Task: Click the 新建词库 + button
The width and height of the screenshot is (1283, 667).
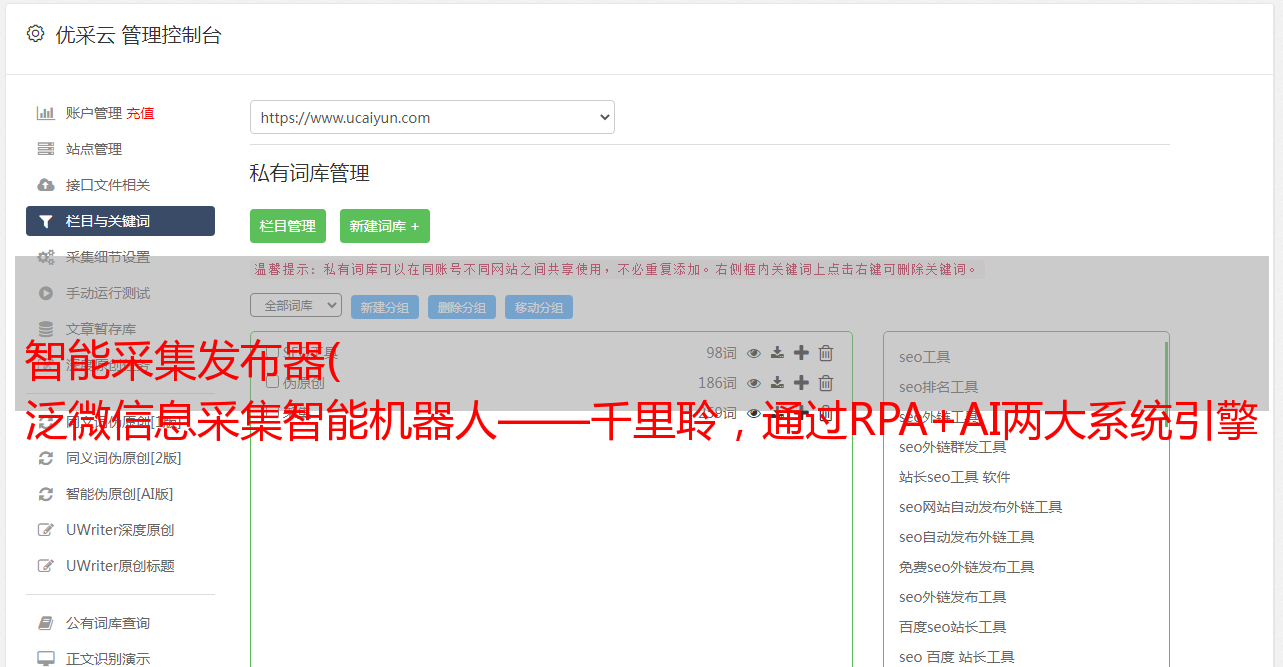Action: [385, 226]
